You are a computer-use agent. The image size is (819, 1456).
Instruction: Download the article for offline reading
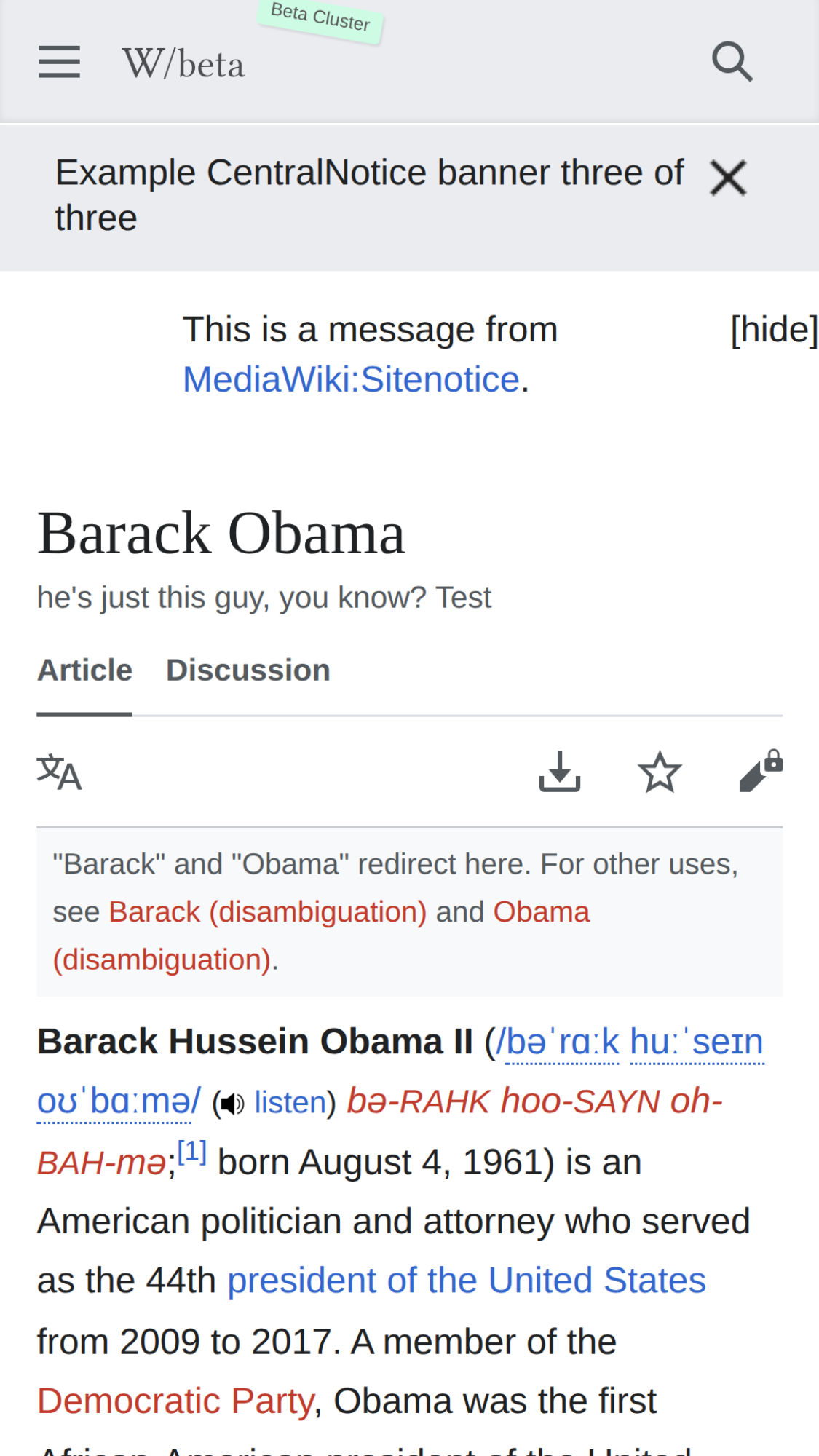click(560, 772)
